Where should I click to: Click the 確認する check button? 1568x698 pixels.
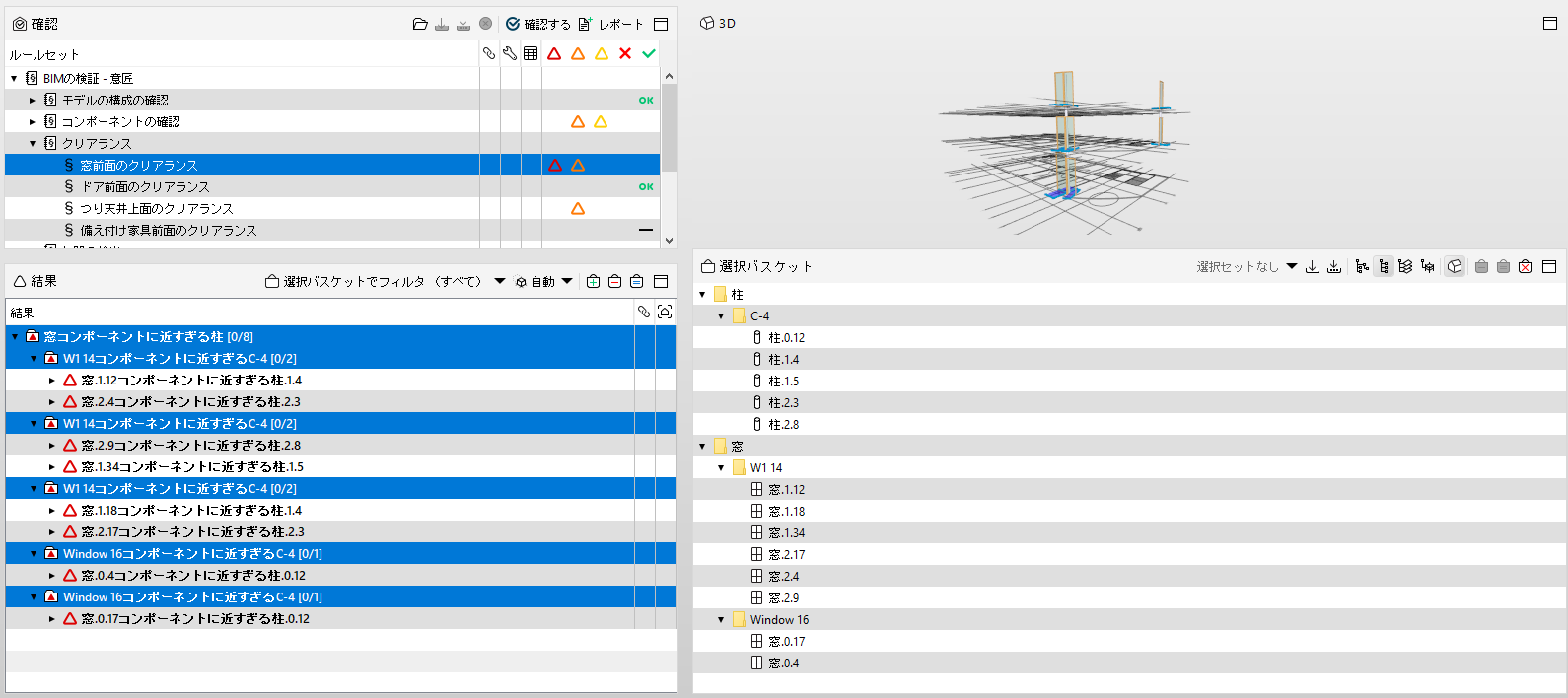coord(537,24)
